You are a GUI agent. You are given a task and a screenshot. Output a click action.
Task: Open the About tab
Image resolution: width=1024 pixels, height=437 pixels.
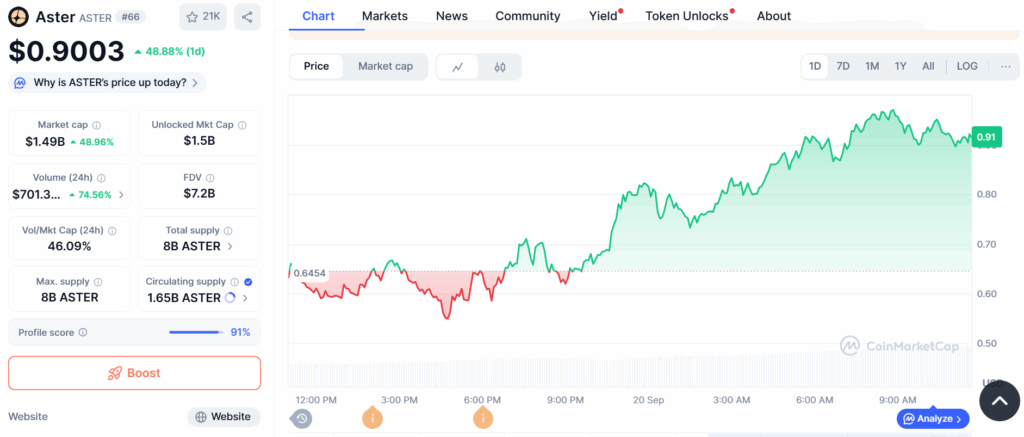[774, 16]
